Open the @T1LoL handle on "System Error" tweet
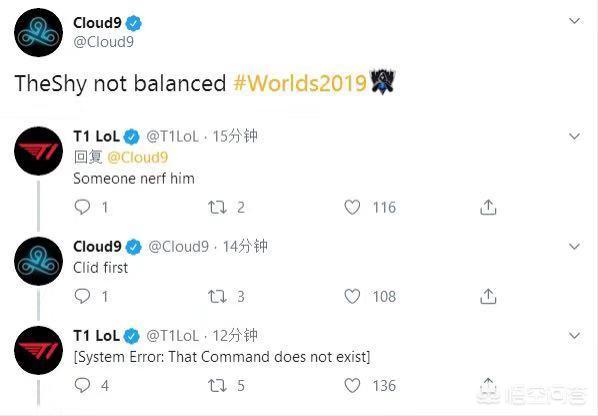 tap(173, 336)
